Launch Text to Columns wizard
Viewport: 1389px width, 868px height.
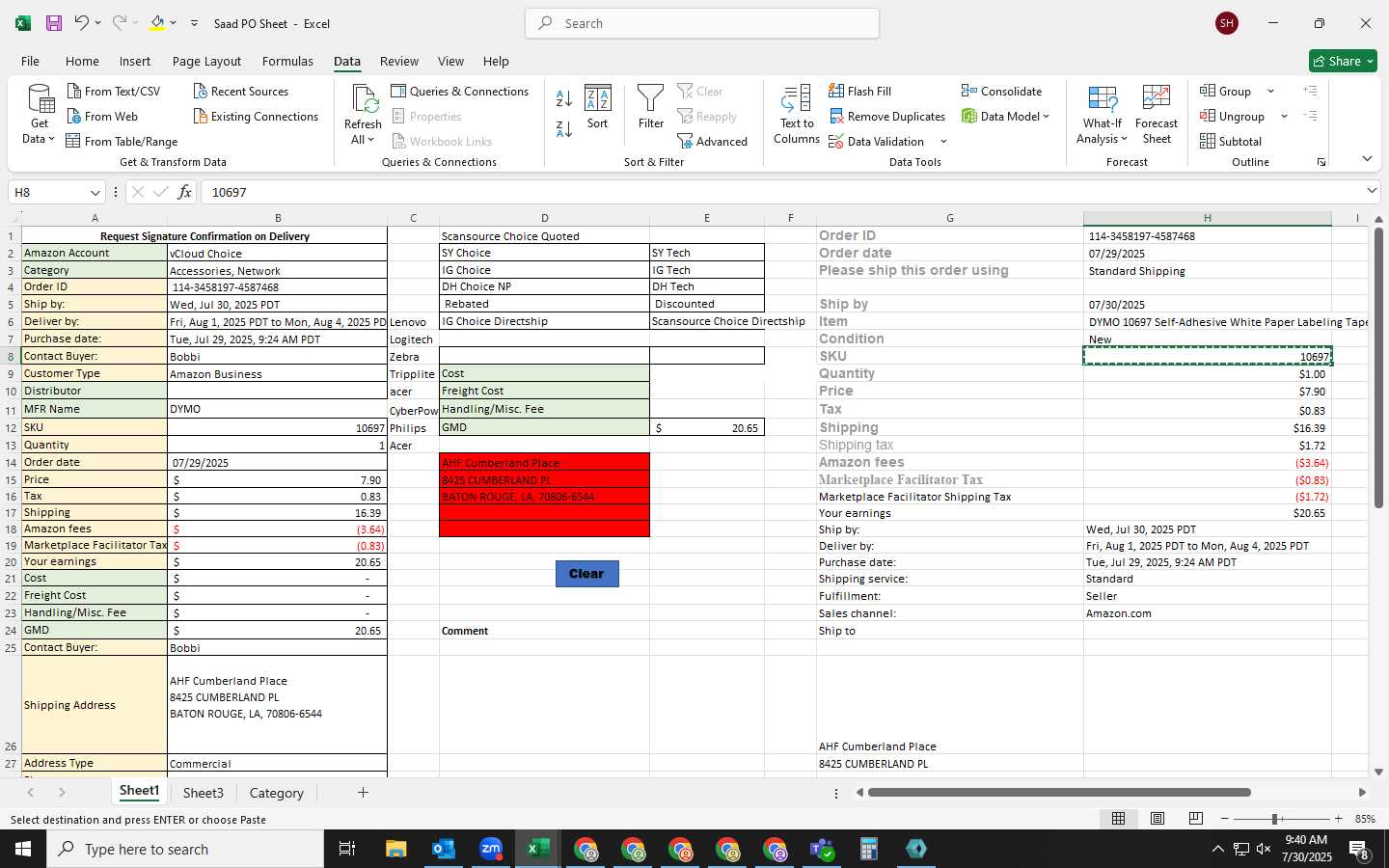pyautogui.click(x=797, y=115)
